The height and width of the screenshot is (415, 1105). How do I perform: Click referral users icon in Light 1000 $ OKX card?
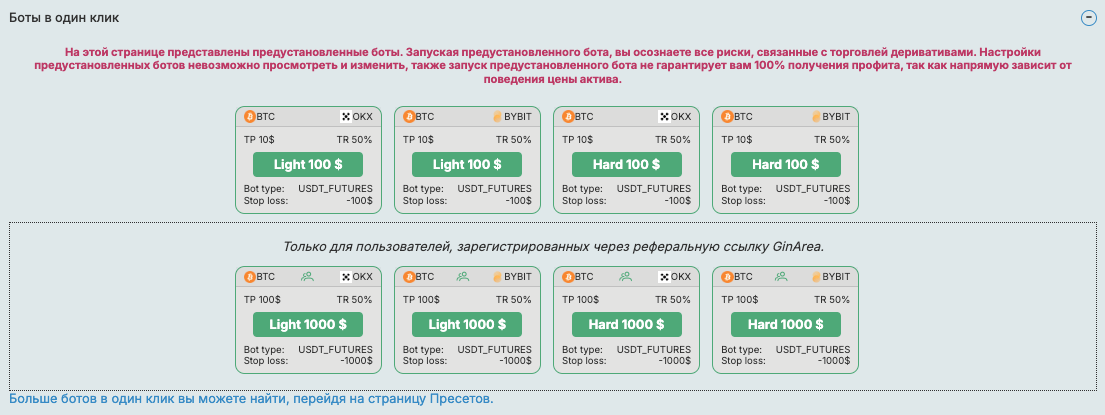[307, 276]
